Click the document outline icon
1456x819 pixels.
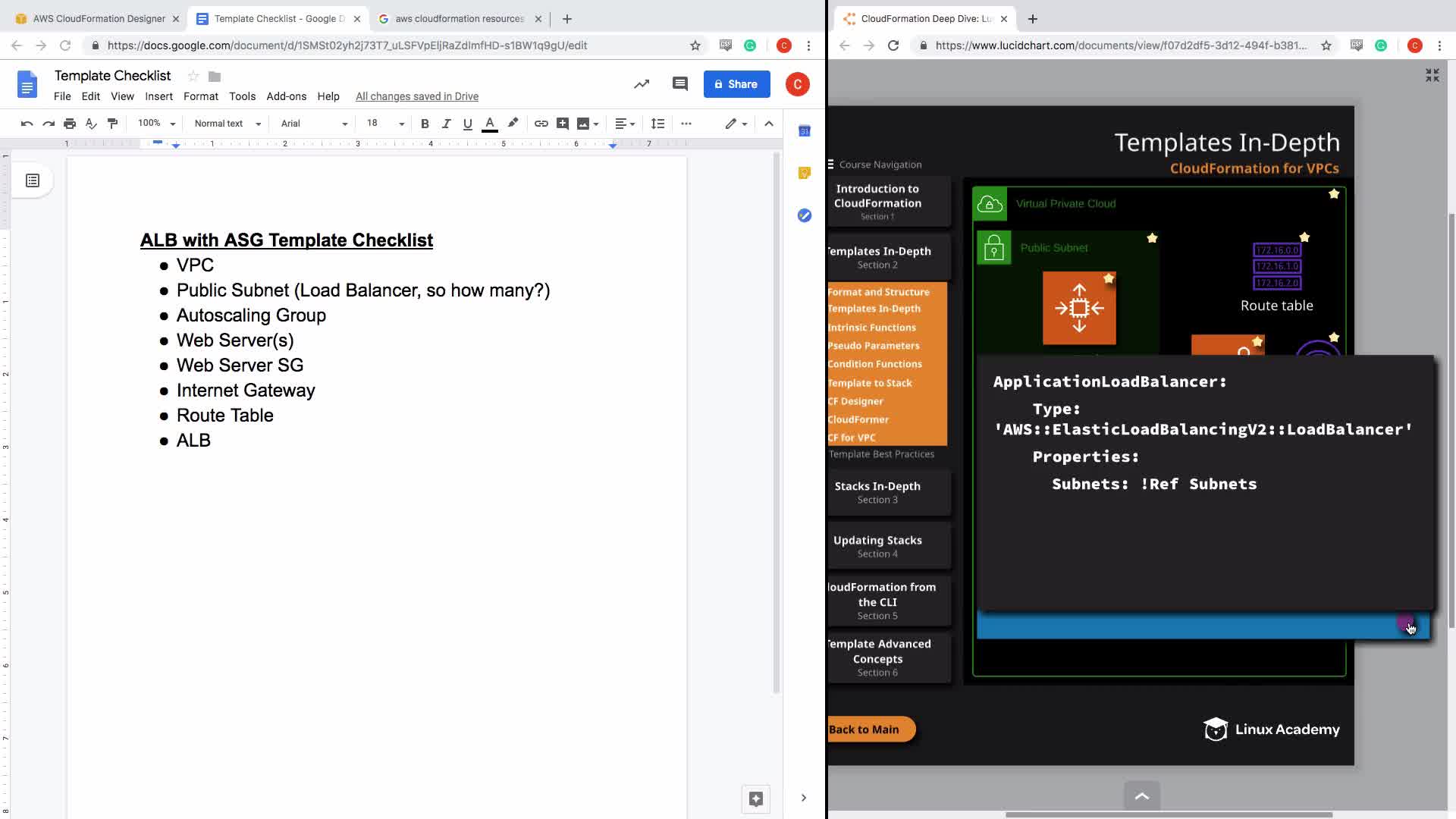pos(33,180)
